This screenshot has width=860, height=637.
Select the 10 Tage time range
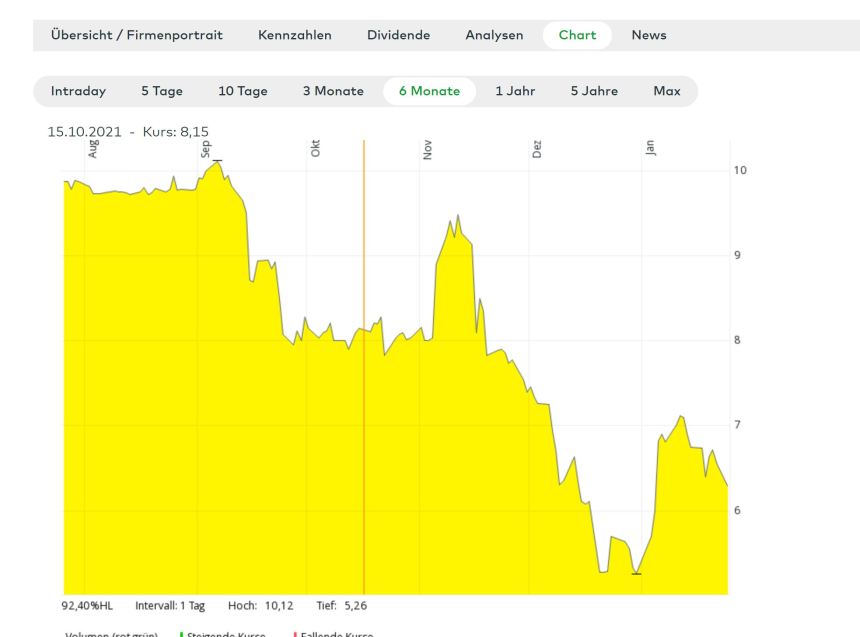click(x=243, y=90)
